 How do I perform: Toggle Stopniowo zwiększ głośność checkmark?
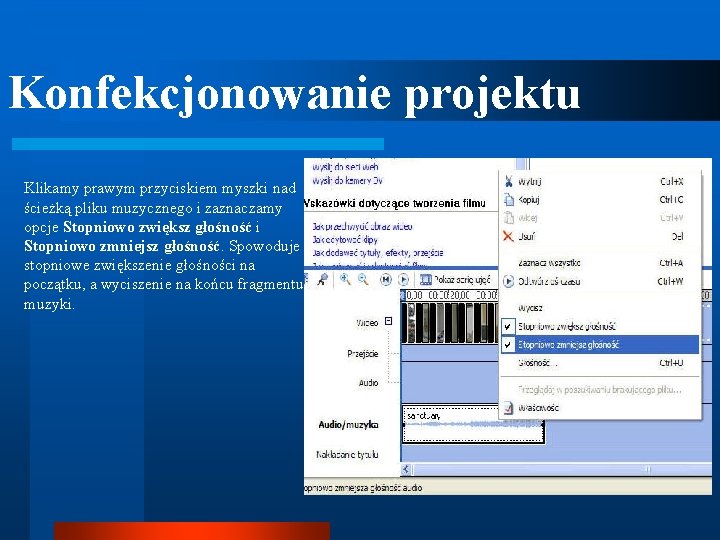coord(507,326)
